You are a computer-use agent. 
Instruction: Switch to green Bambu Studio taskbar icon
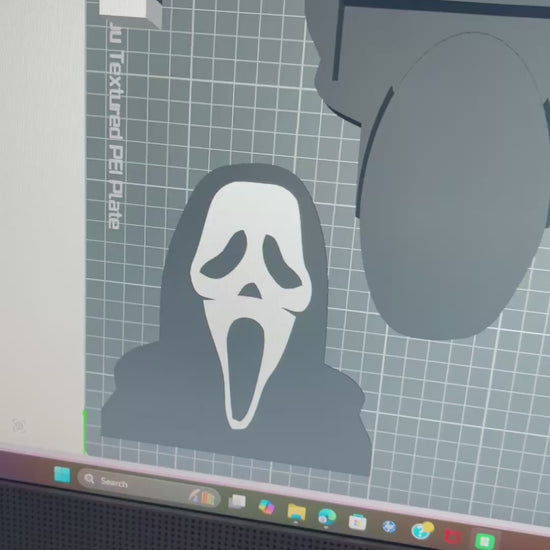(484, 541)
